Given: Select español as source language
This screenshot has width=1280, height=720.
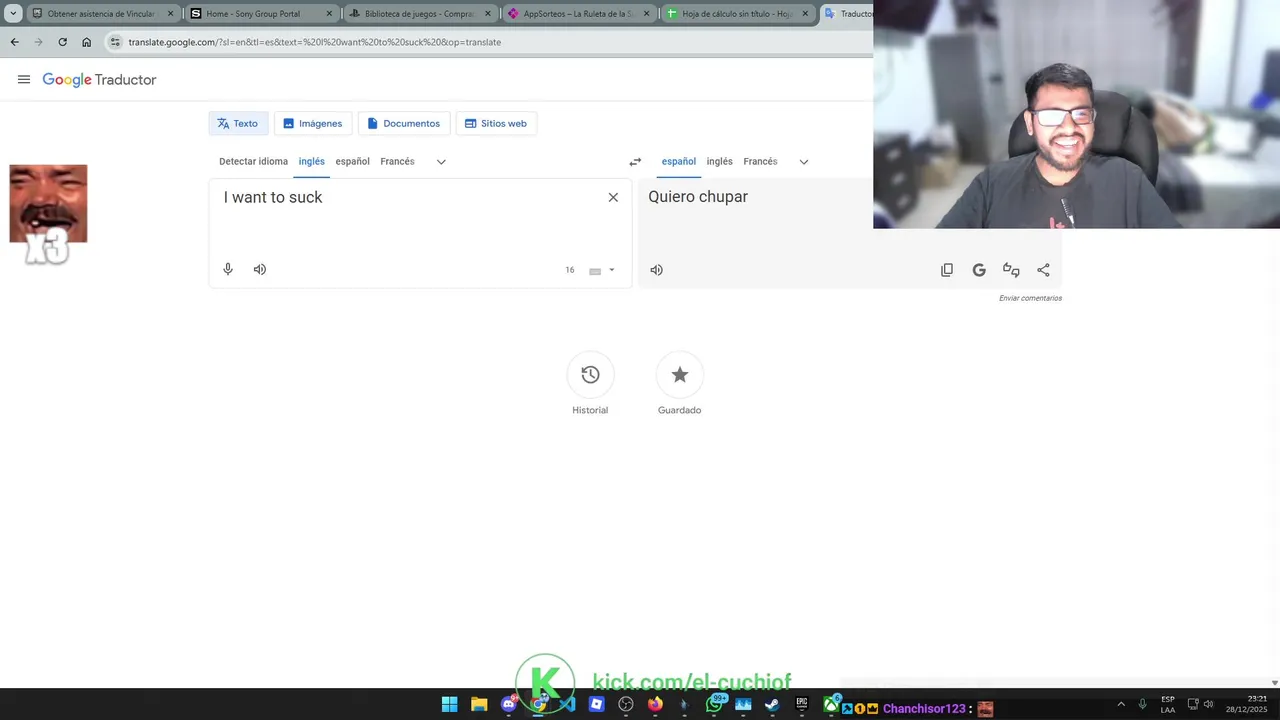Looking at the screenshot, I should pyautogui.click(x=352, y=161).
